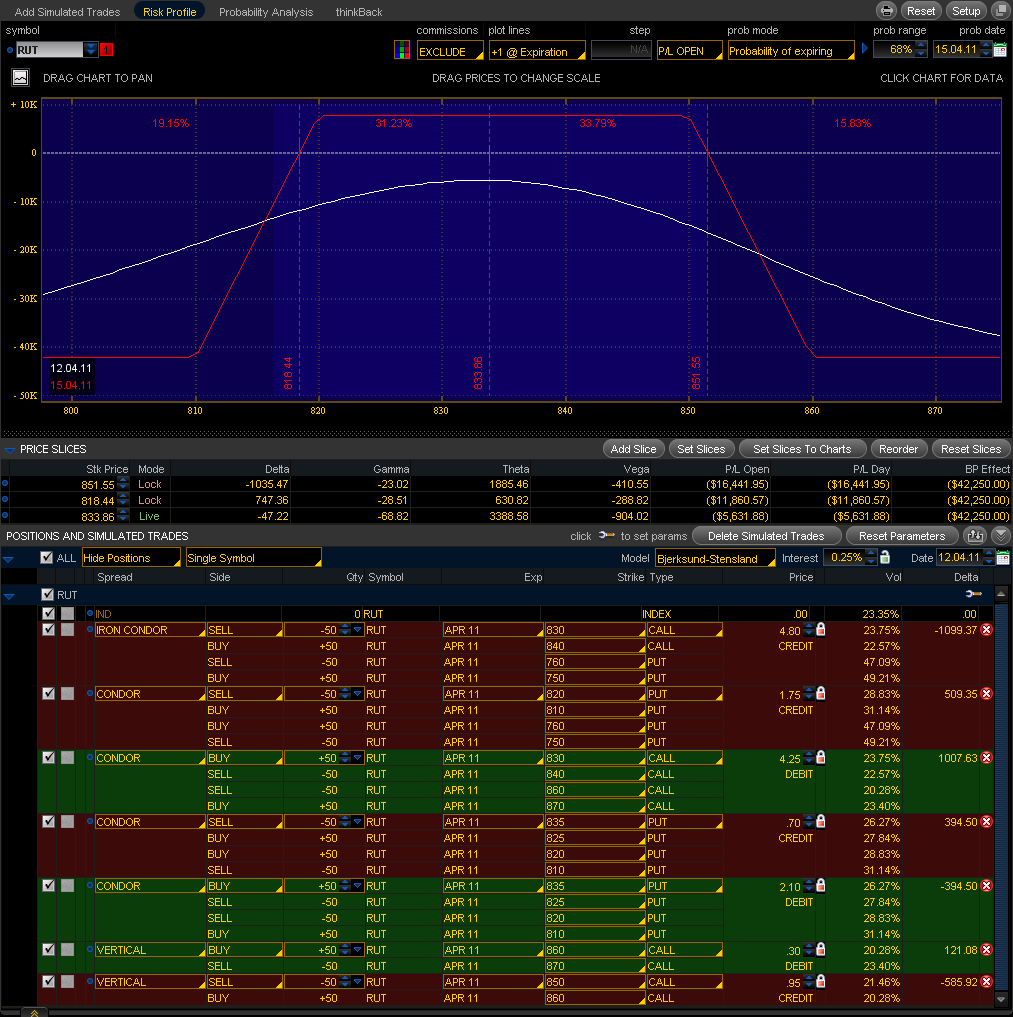1013x1017 pixels.
Task: Open the P/L OPEN dropdown
Action: pyautogui.click(x=689, y=51)
